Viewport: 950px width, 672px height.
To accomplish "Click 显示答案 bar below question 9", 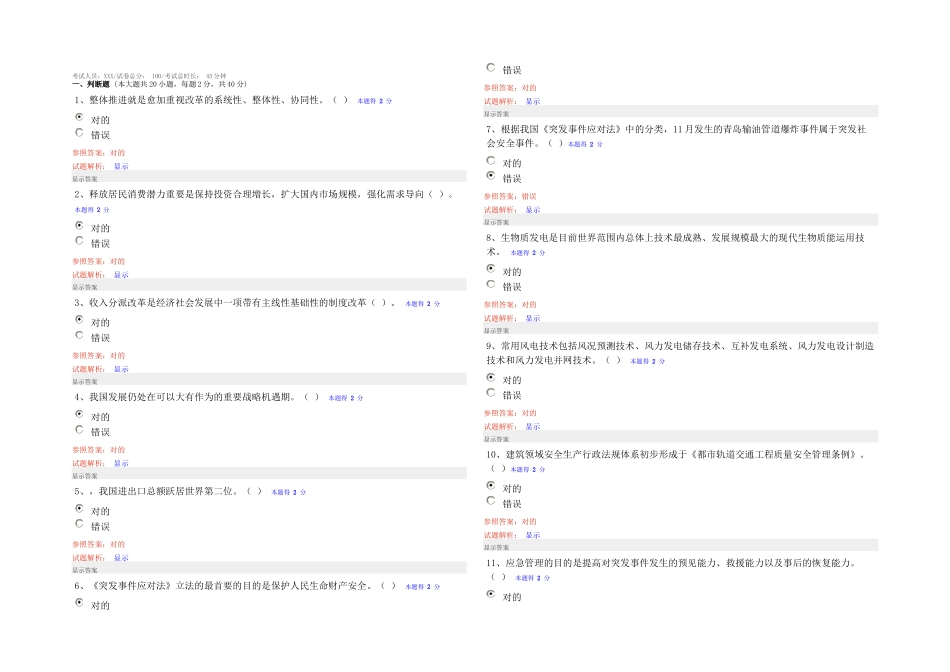I will (680, 439).
